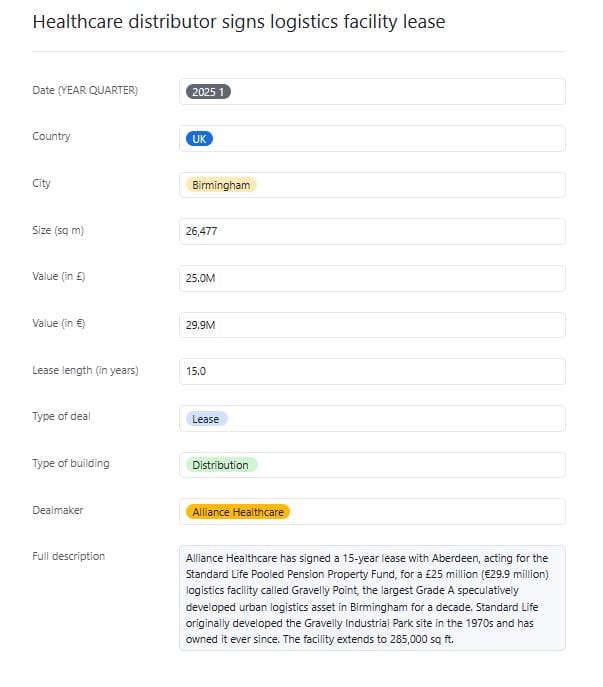This screenshot has height=687, width=603.
Task: Click the 2025 1 date tag
Action: (x=208, y=92)
